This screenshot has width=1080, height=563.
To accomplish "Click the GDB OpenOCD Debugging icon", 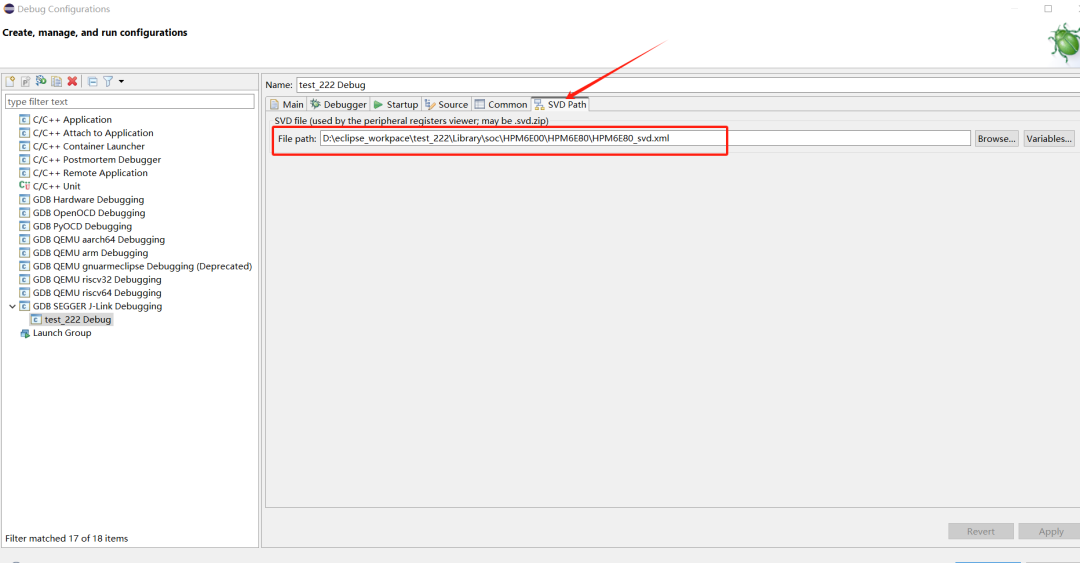I will pos(25,213).
